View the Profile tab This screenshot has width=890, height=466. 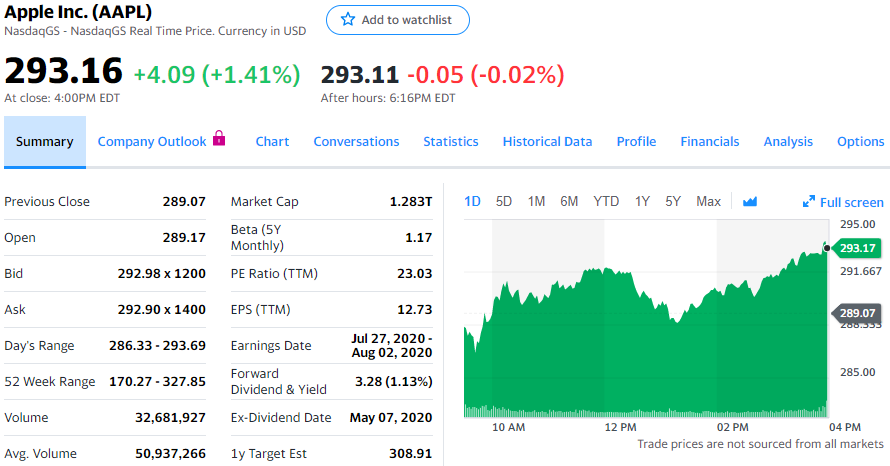(636, 142)
